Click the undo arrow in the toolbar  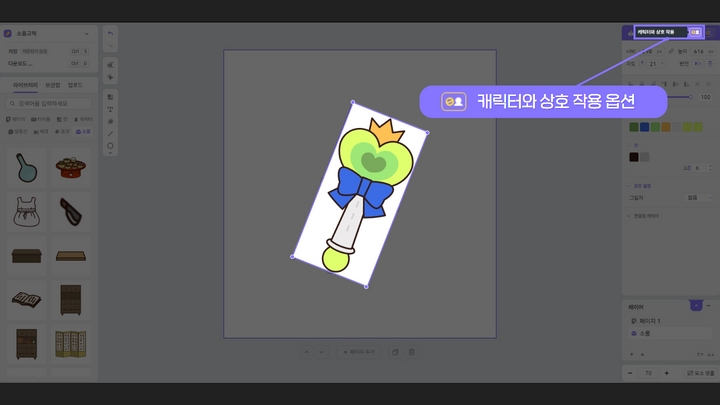click(x=110, y=33)
